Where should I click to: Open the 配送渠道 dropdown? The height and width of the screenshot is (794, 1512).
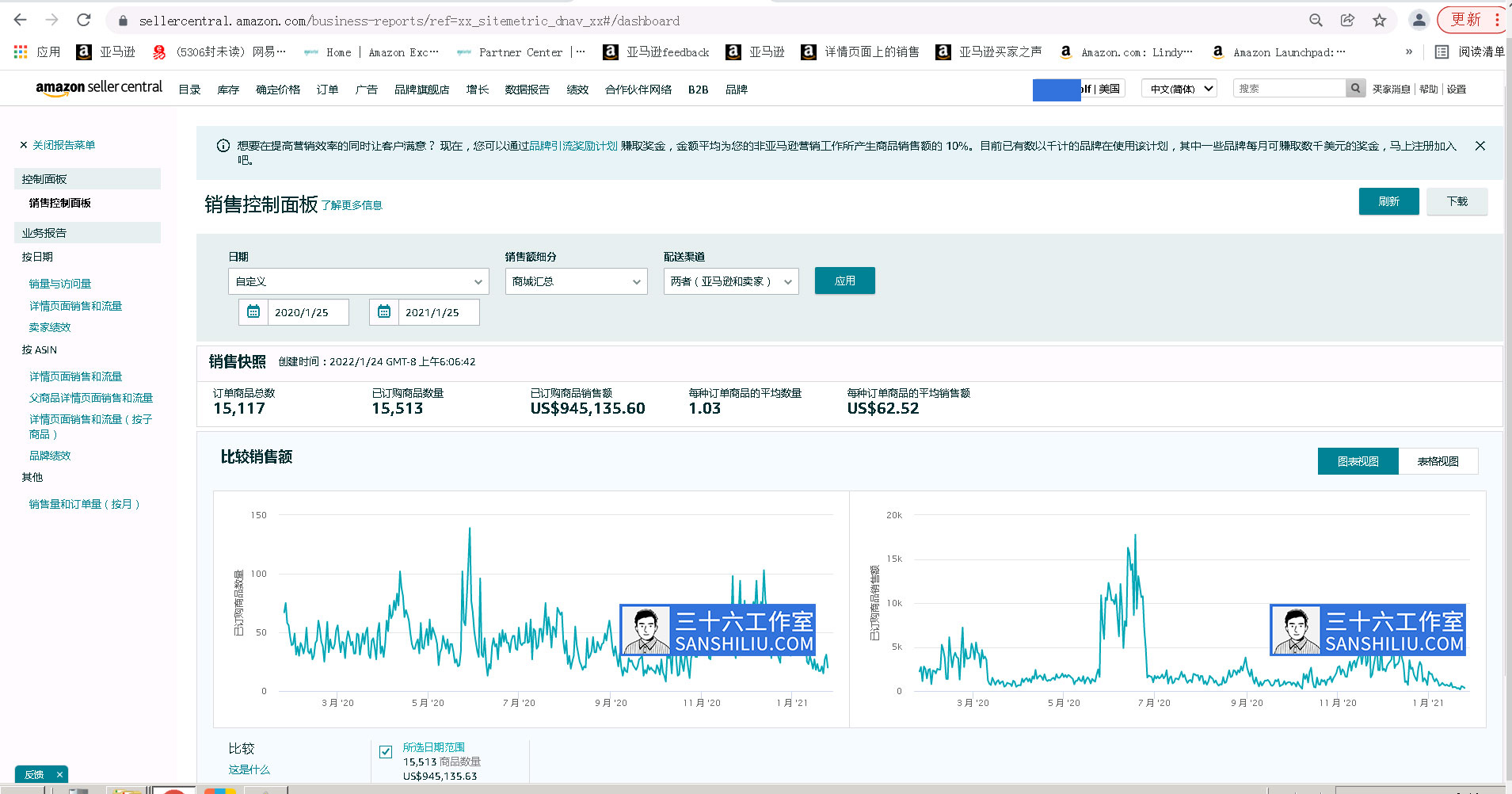(x=731, y=281)
